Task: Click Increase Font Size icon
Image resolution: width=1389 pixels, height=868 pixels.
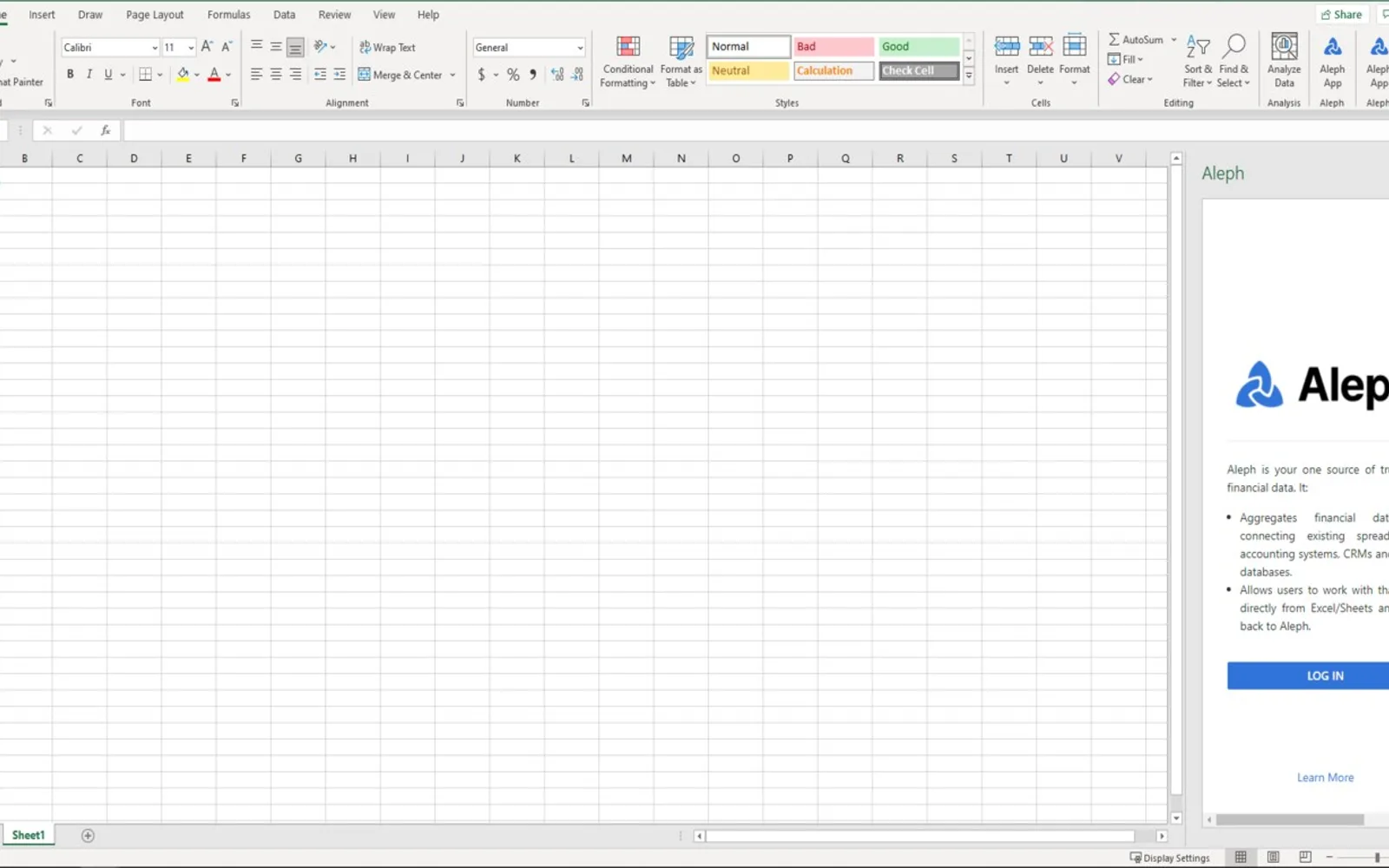Action: coord(207,47)
